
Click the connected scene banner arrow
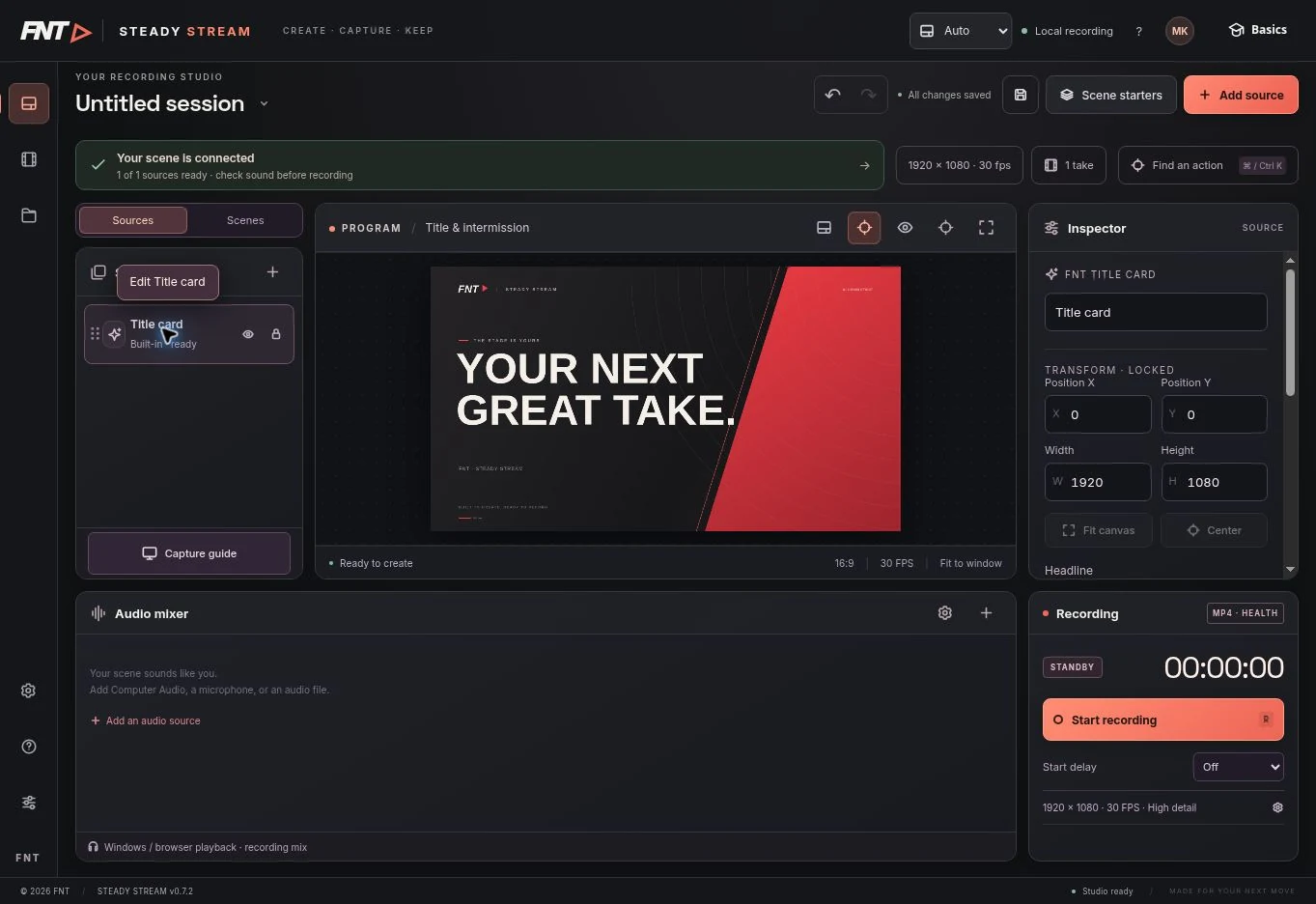[x=864, y=165]
